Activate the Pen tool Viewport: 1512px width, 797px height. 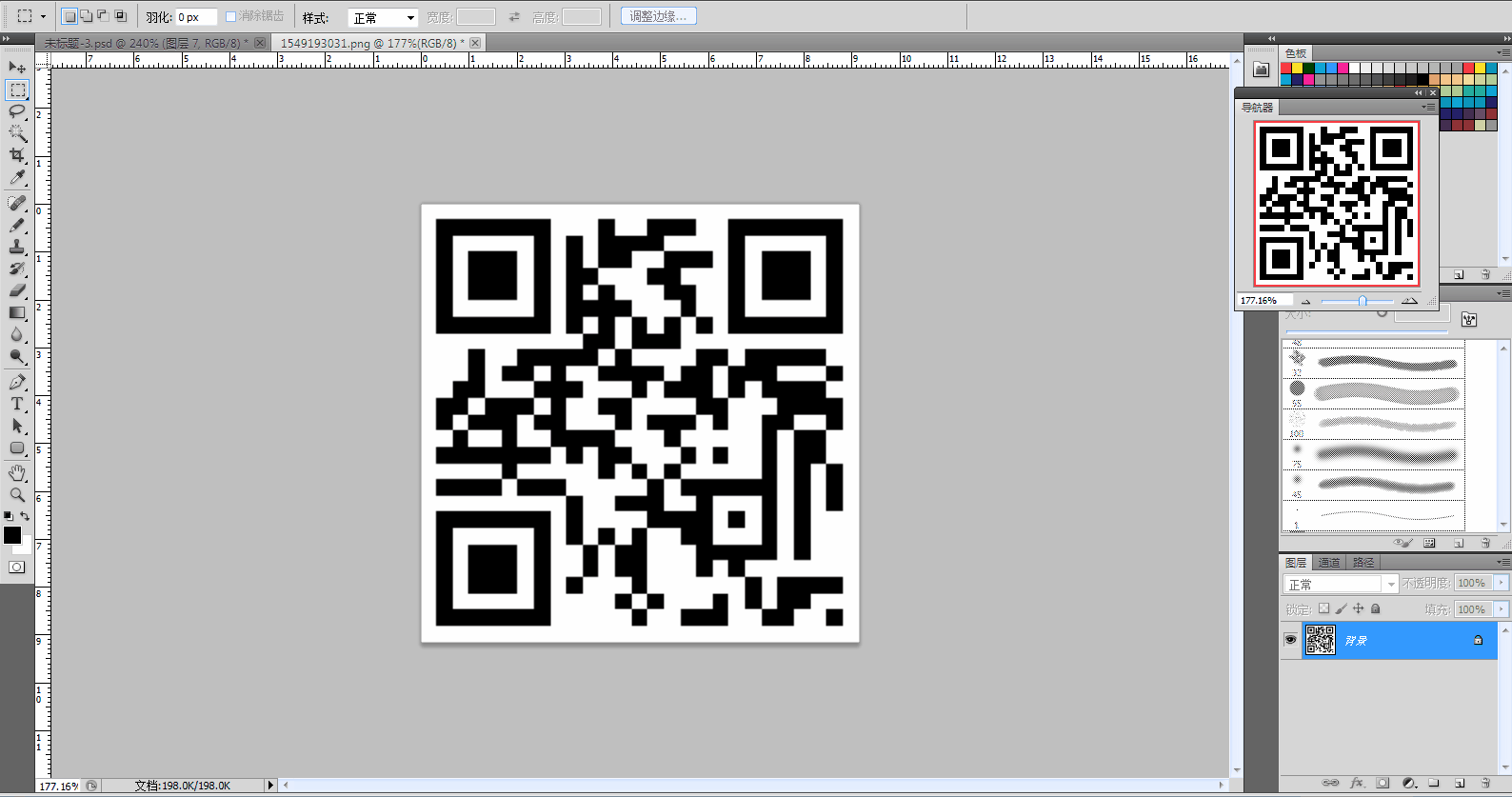[17, 382]
